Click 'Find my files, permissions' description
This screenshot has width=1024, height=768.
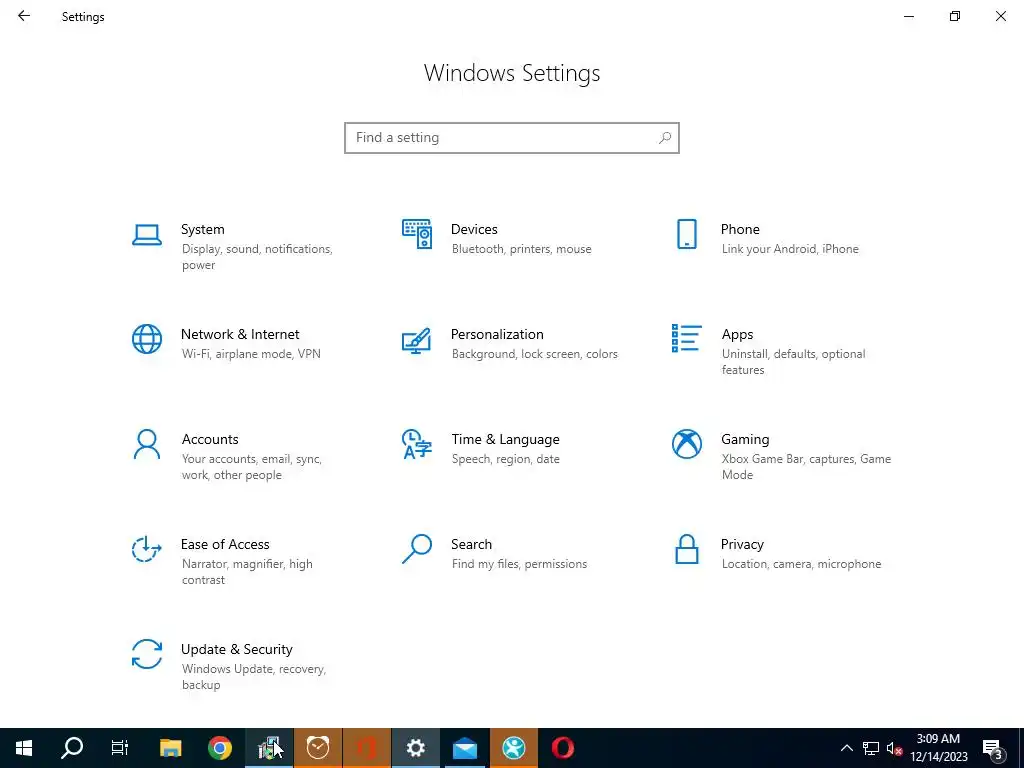click(519, 564)
